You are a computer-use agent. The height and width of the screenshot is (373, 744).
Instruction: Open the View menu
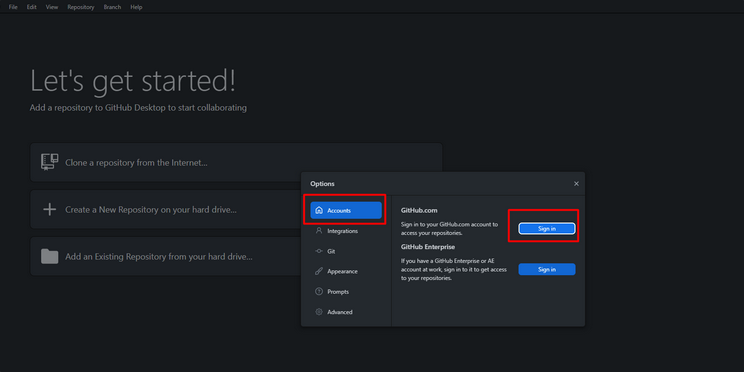(x=52, y=7)
